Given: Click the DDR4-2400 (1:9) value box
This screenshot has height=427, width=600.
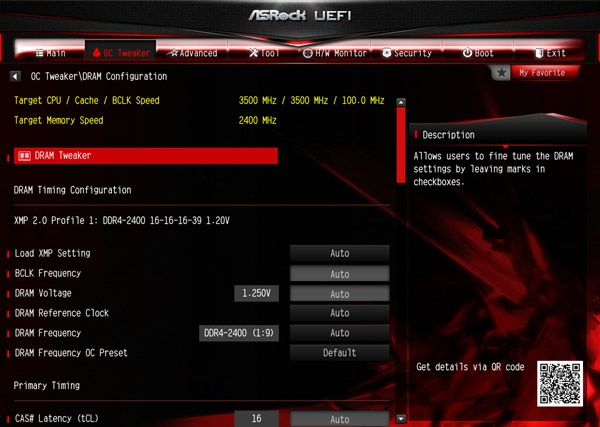Looking at the screenshot, I should point(239,333).
